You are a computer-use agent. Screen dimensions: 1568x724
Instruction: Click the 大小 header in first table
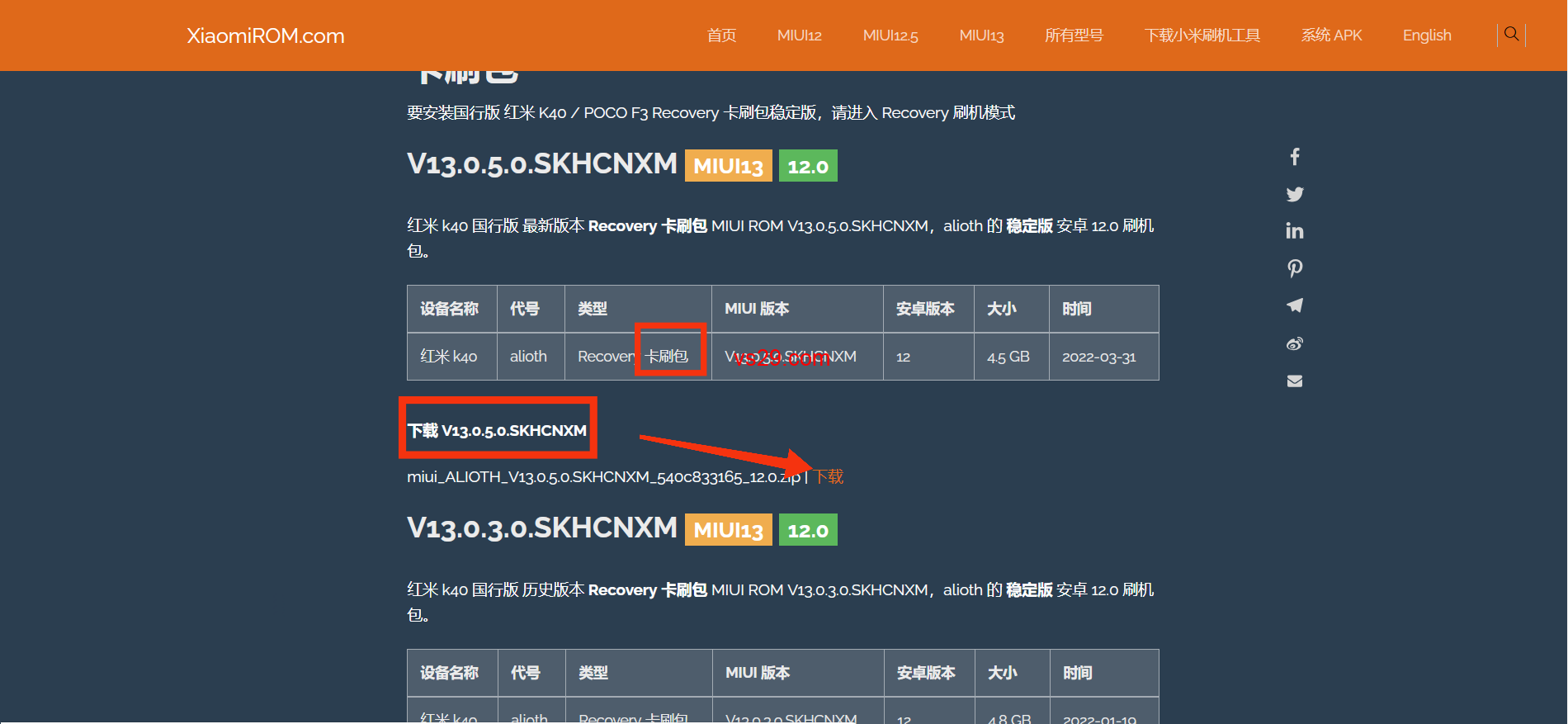point(1011,309)
